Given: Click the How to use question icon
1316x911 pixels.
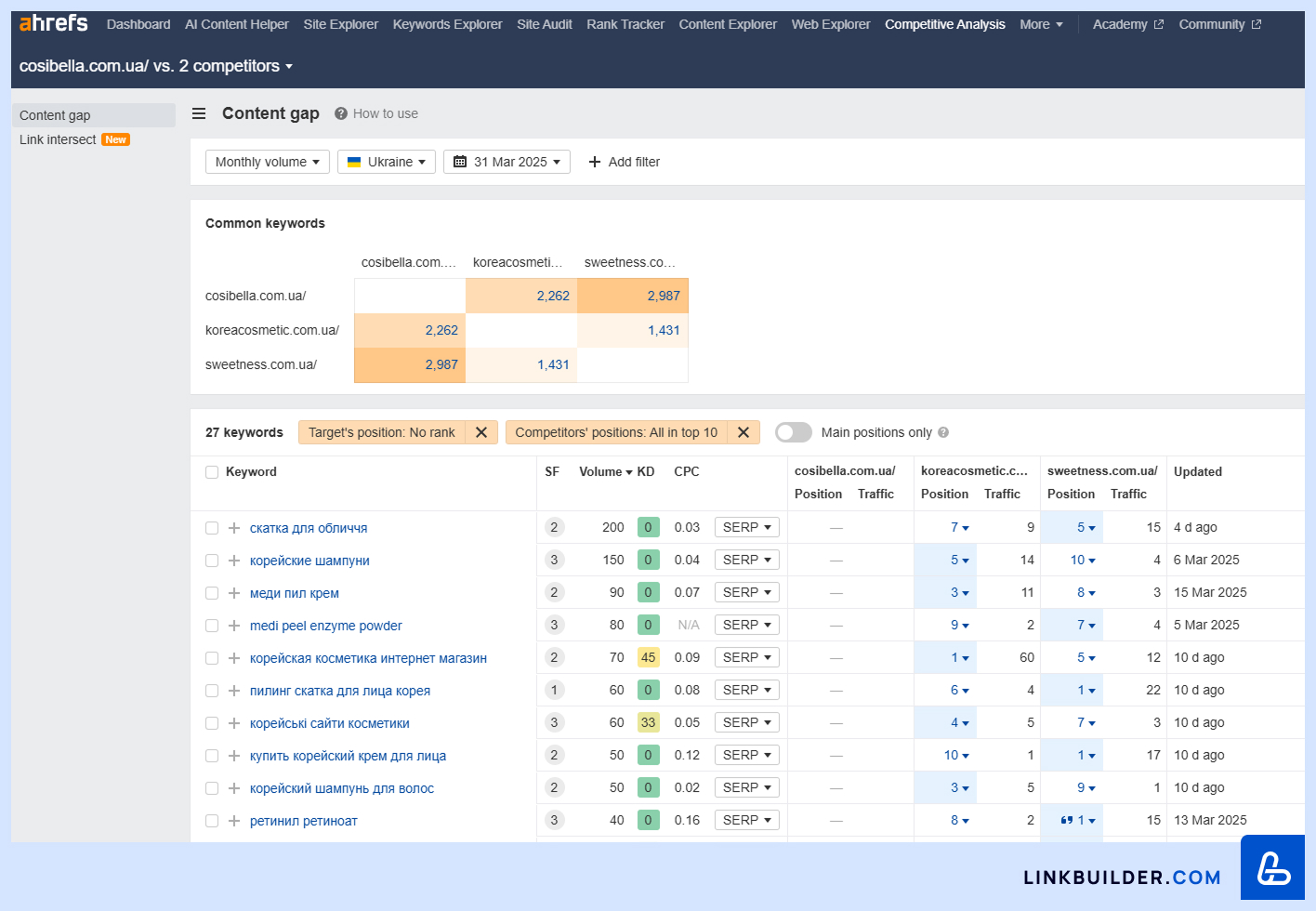Looking at the screenshot, I should pos(341,113).
